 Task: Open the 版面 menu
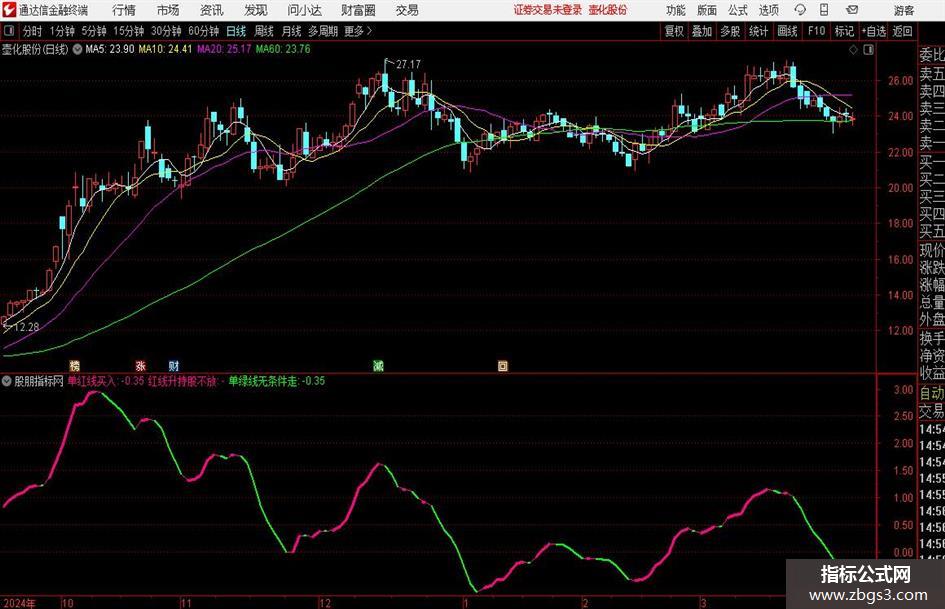coord(707,10)
